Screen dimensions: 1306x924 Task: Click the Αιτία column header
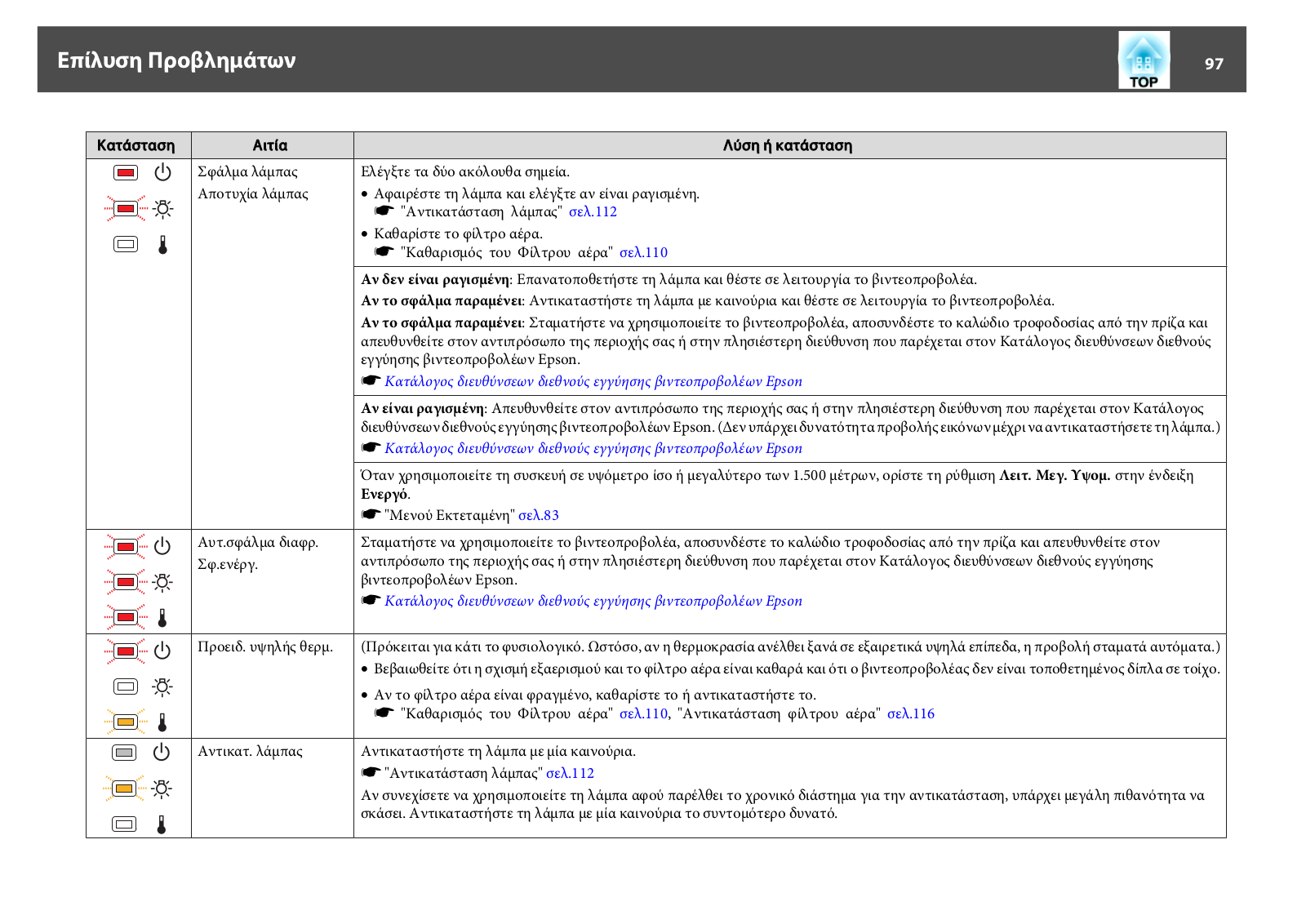tap(270, 145)
